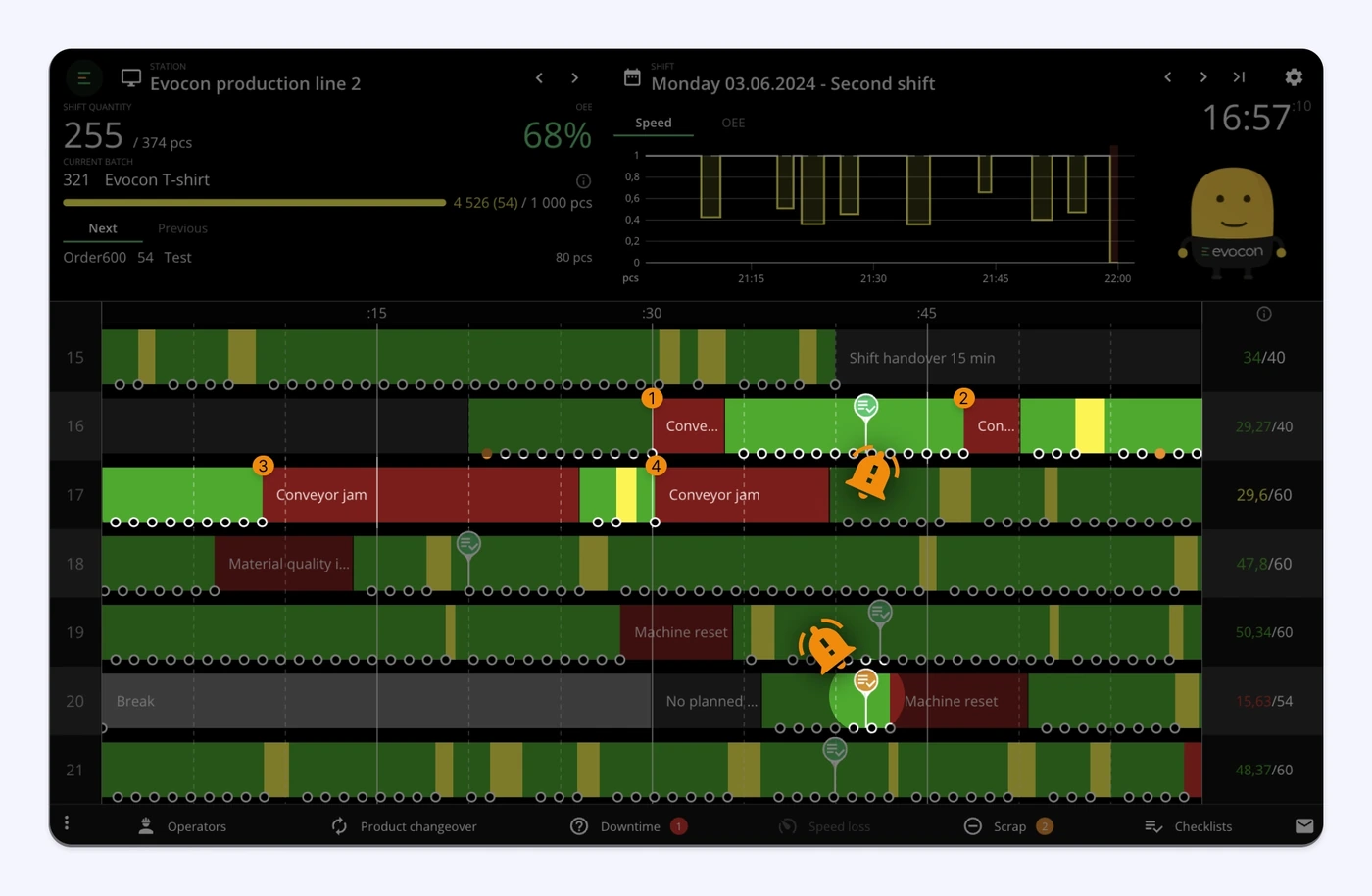
Task: Click the timeline info icon at top right
Action: point(1264,314)
